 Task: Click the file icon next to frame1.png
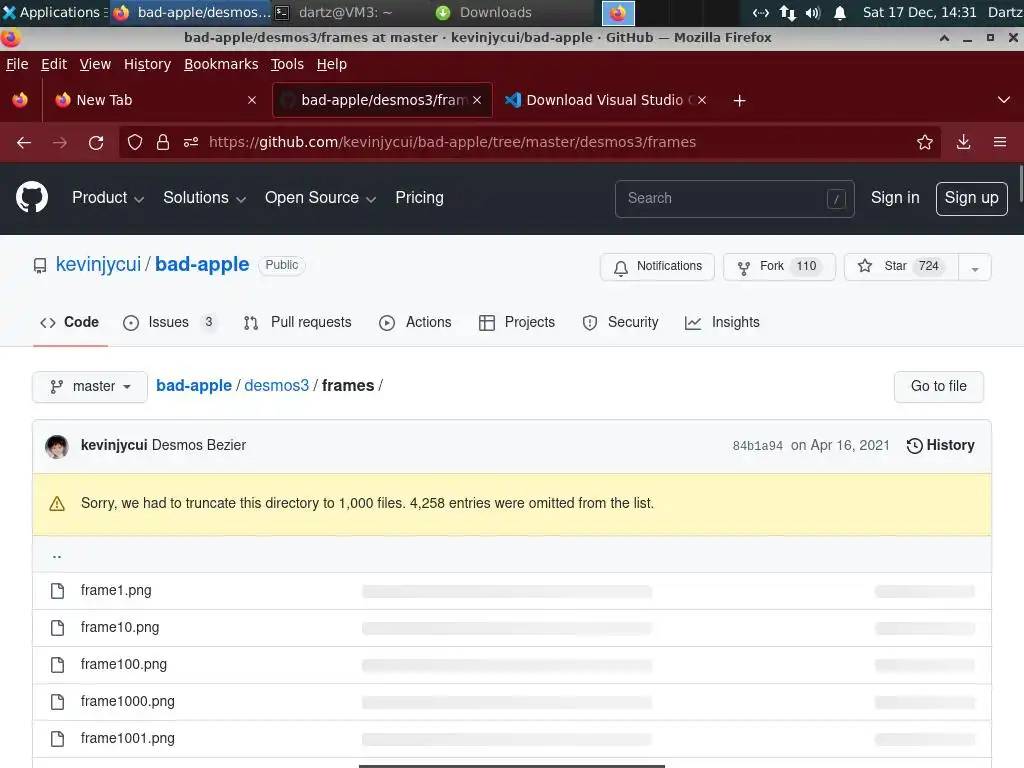pos(57,591)
